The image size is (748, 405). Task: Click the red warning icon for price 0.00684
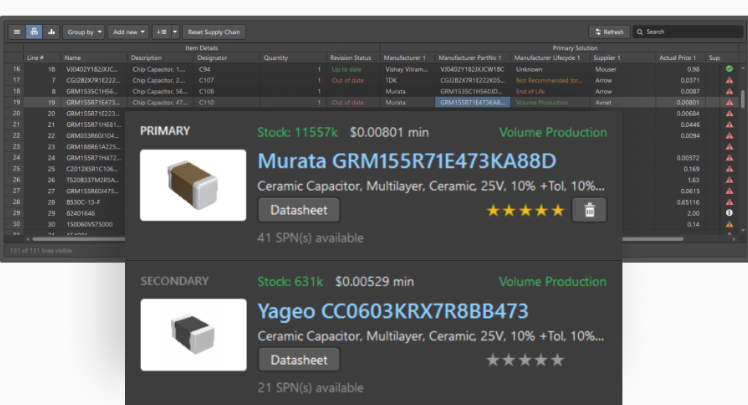pos(729,113)
